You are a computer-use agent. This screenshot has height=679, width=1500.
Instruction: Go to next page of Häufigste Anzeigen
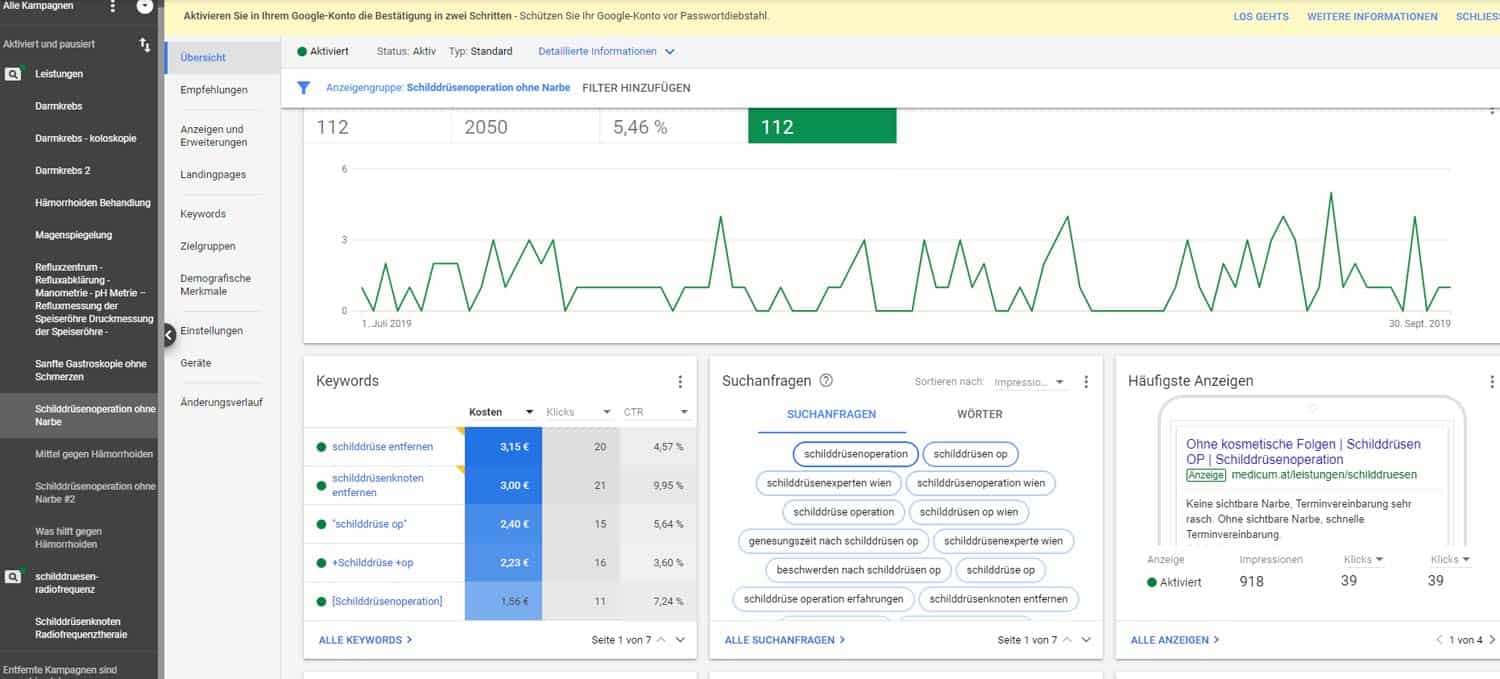click(1492, 640)
